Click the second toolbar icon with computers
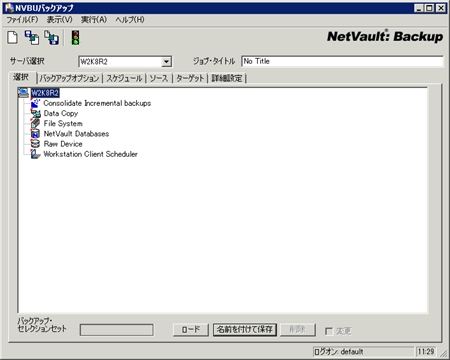This screenshot has width=450, height=360. pyautogui.click(x=32, y=37)
